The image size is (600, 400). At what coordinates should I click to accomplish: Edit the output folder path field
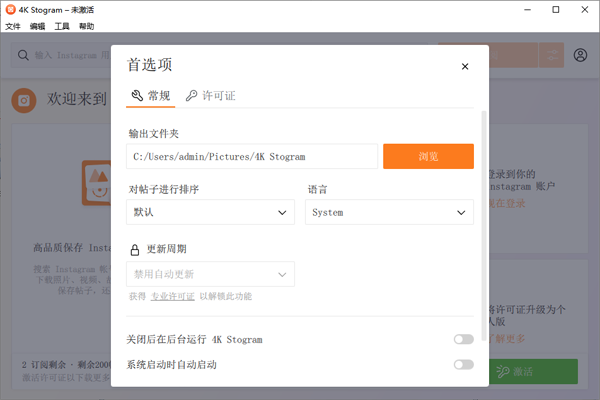252,156
